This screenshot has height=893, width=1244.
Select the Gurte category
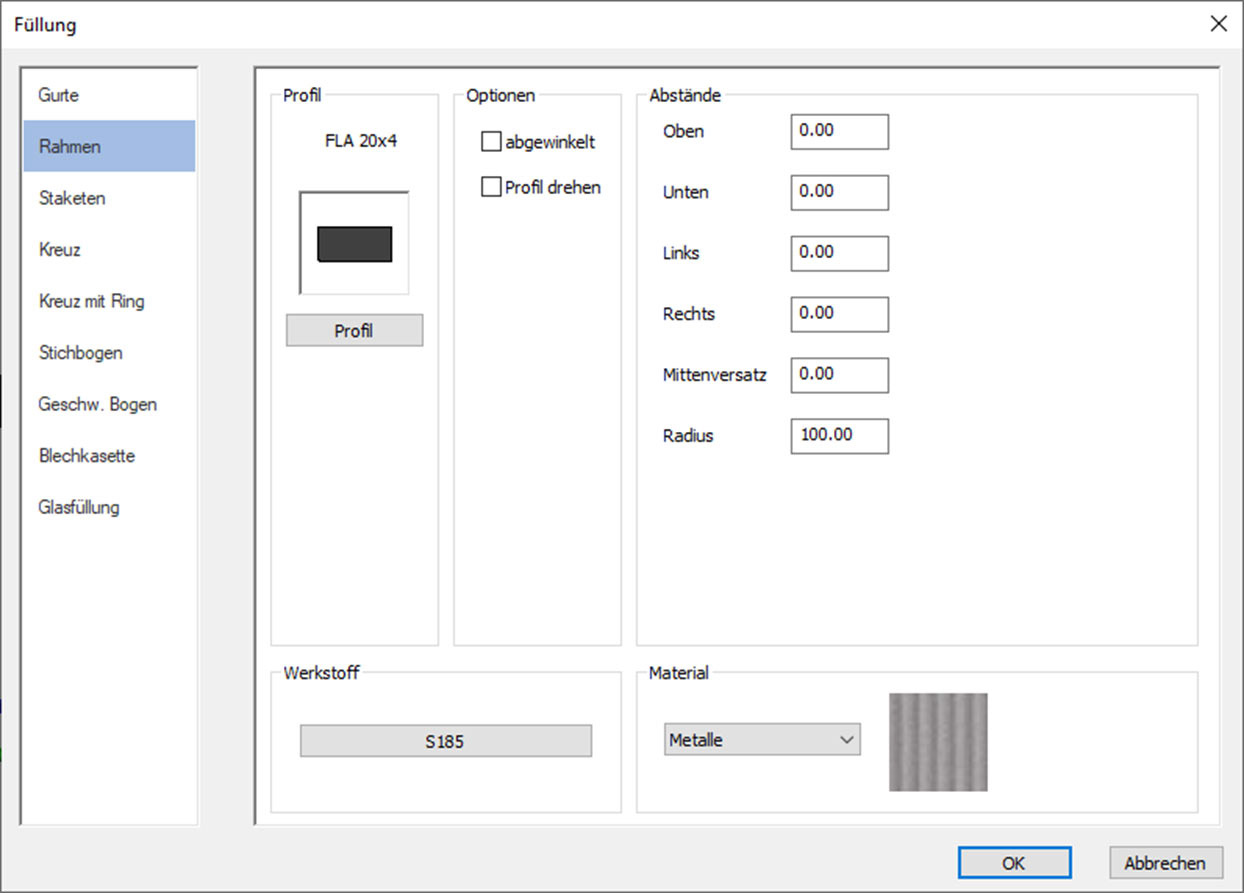109,95
